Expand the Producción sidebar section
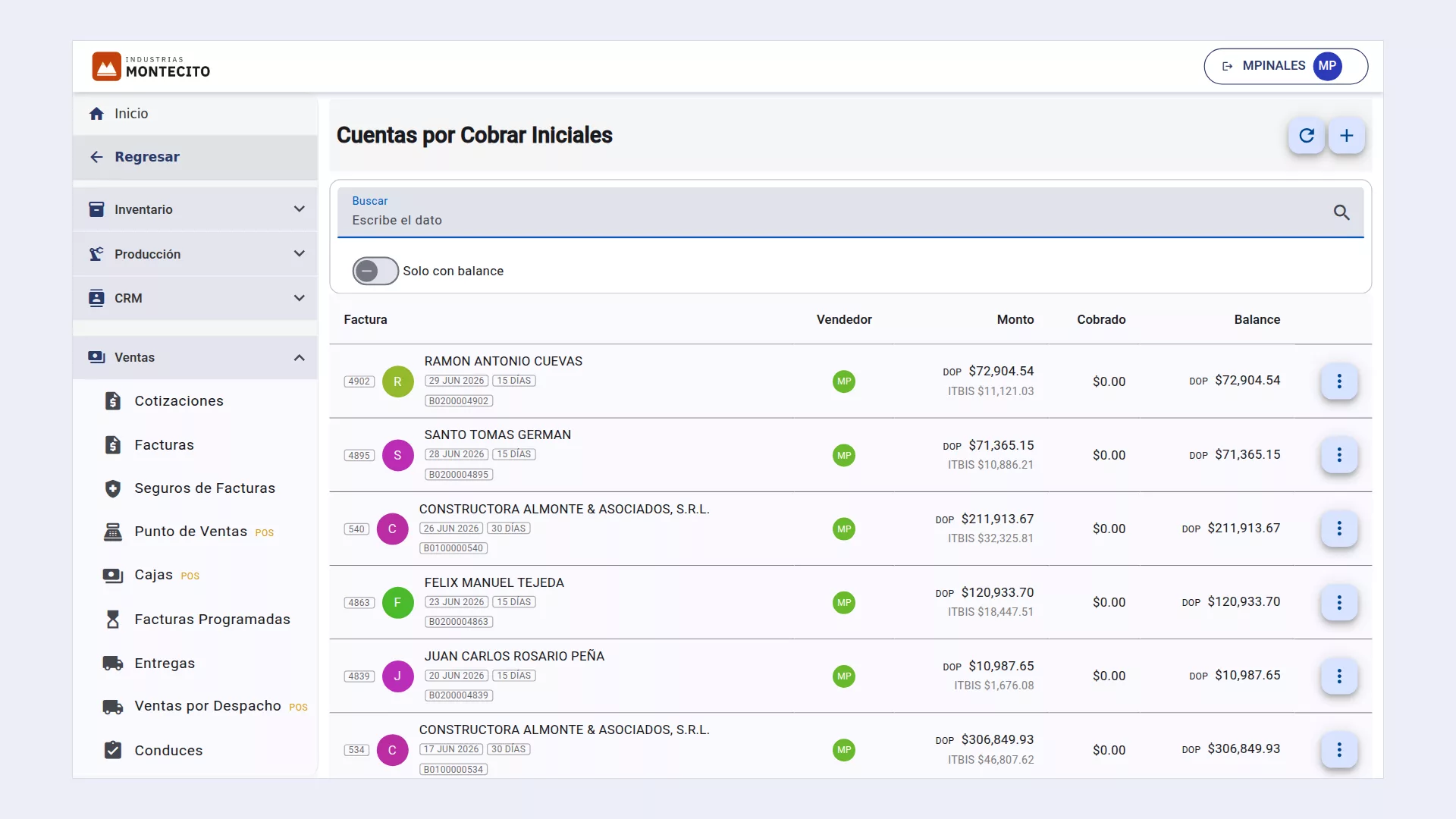1456x819 pixels. 195,254
